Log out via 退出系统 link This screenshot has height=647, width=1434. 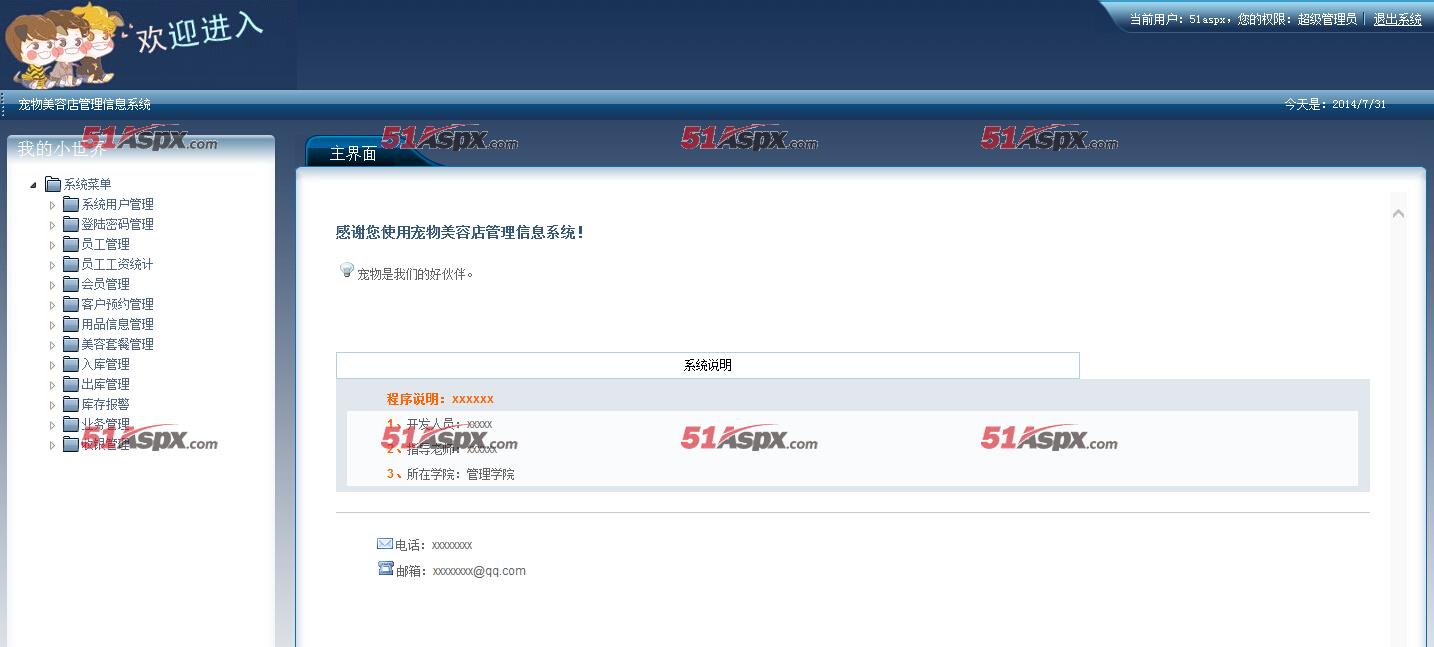pos(1397,19)
